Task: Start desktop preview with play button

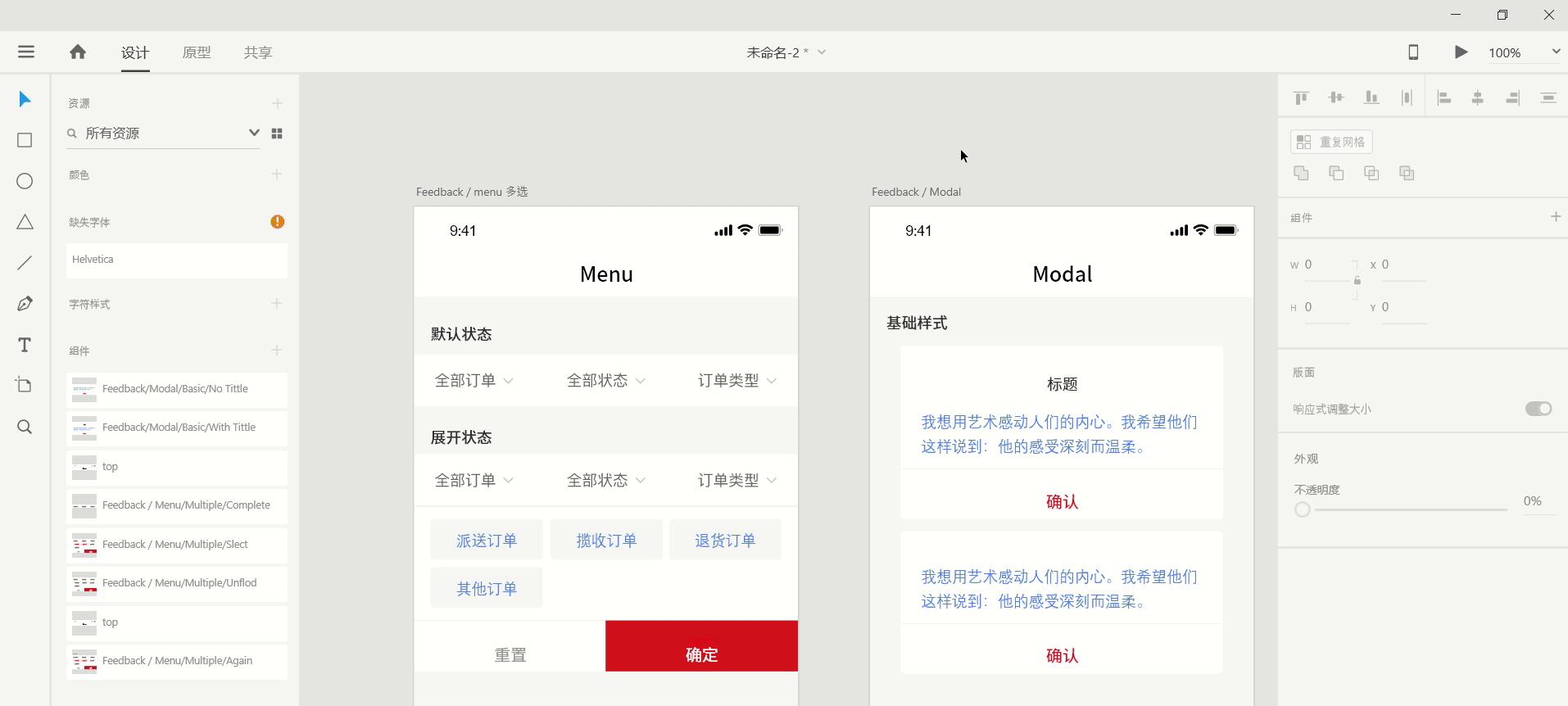Action: (1461, 52)
